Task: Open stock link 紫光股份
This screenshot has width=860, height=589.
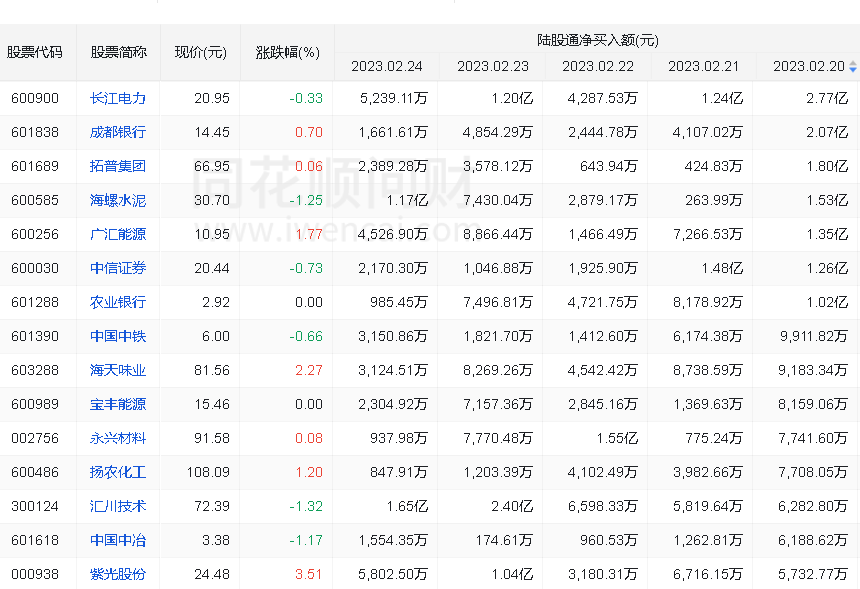Action: [118, 574]
